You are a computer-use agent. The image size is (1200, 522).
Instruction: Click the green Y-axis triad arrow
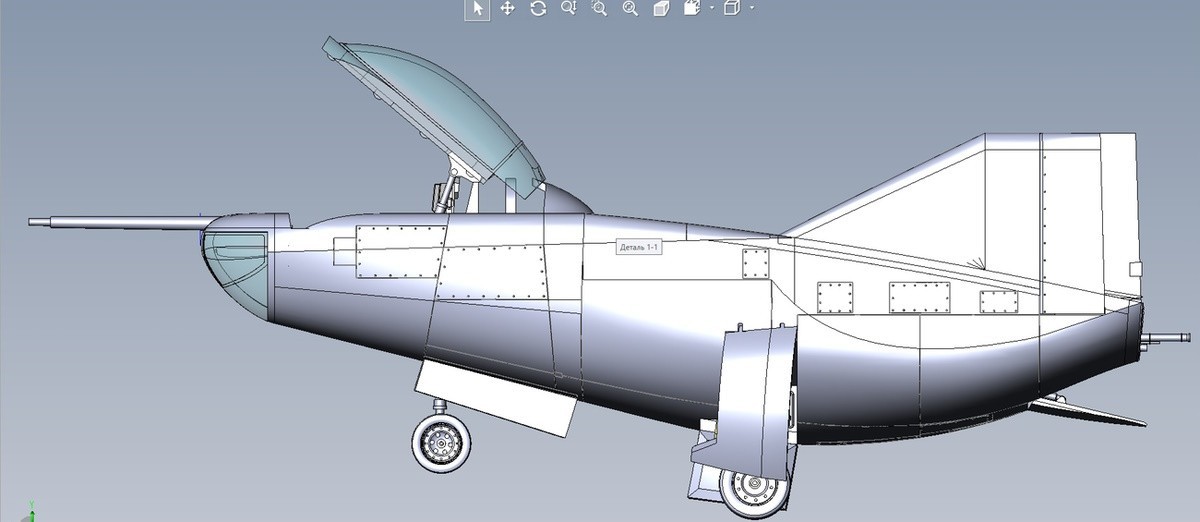[x=33, y=508]
